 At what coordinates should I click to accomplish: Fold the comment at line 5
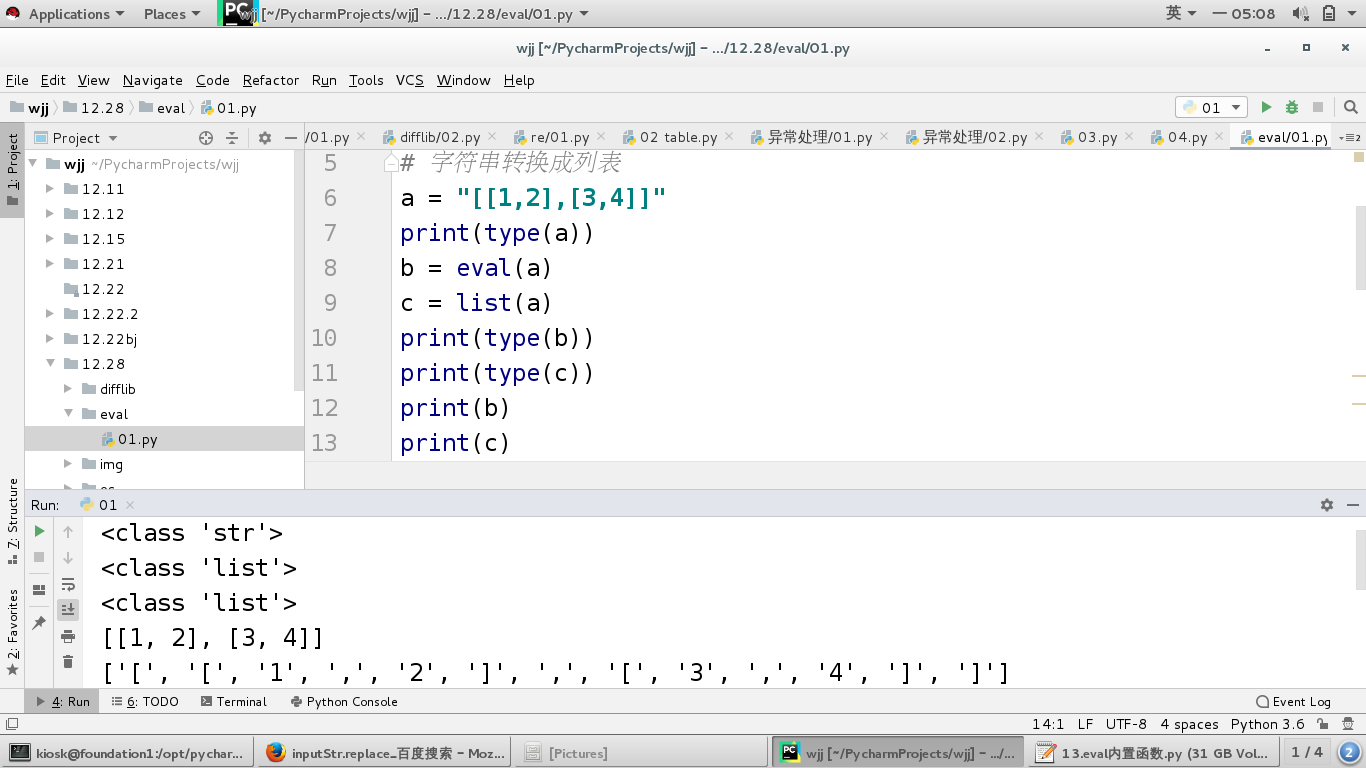pos(392,163)
